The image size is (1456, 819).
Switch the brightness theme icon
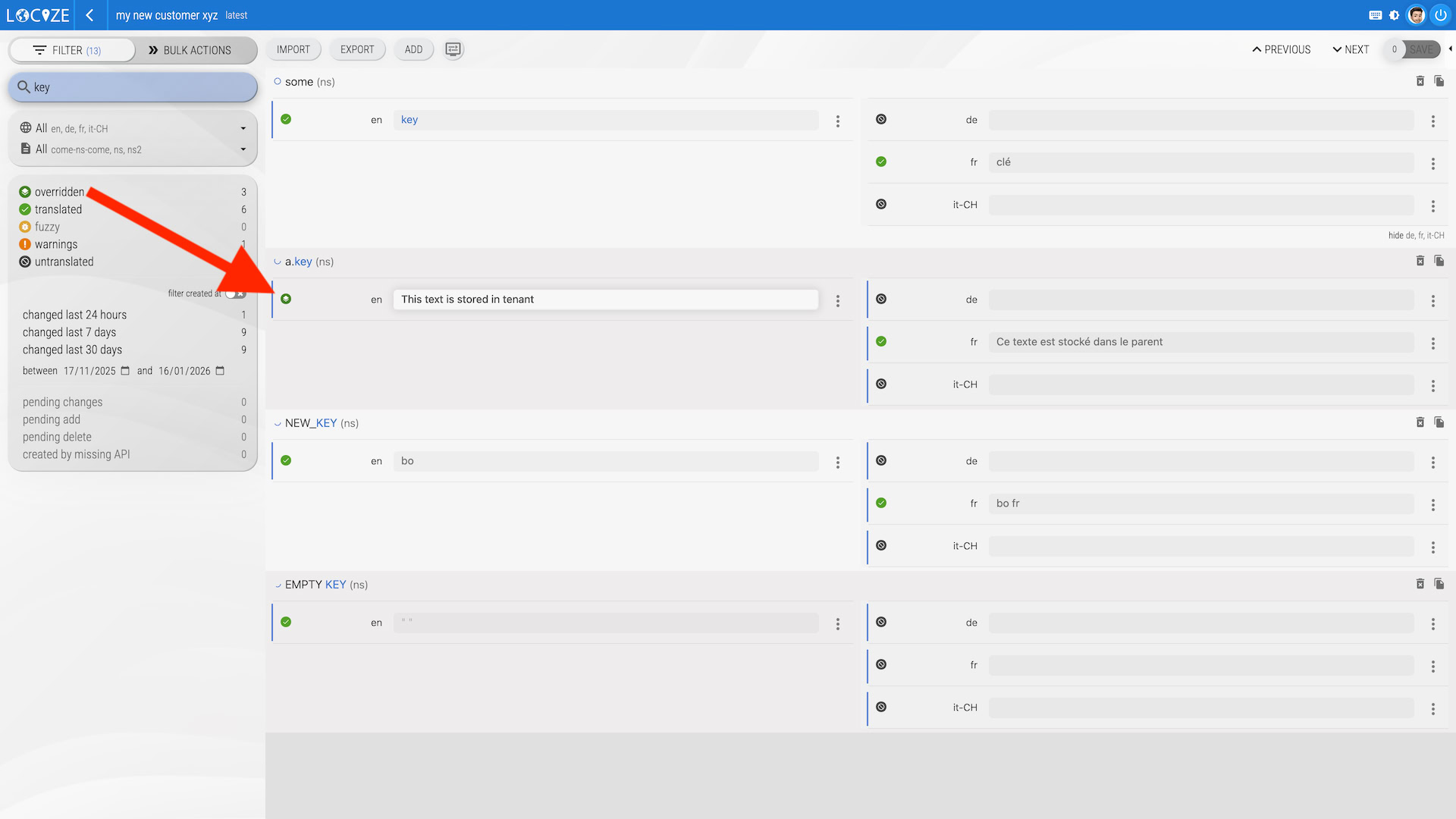(x=1395, y=15)
